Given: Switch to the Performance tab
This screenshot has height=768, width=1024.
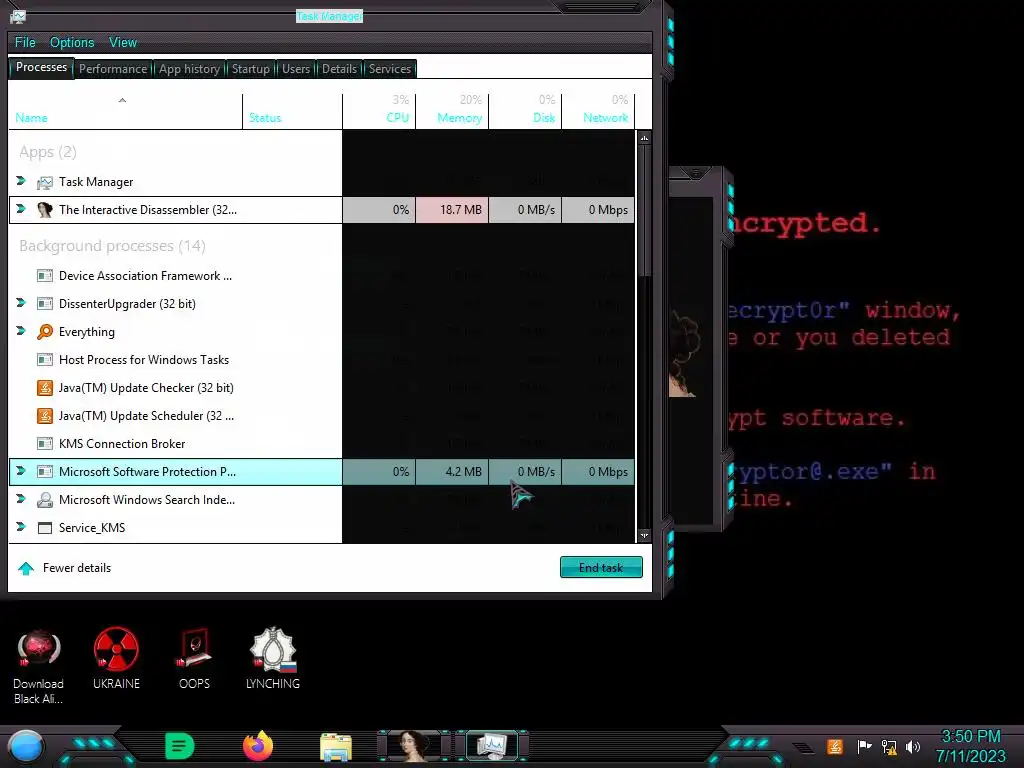Looking at the screenshot, I should click(113, 69).
